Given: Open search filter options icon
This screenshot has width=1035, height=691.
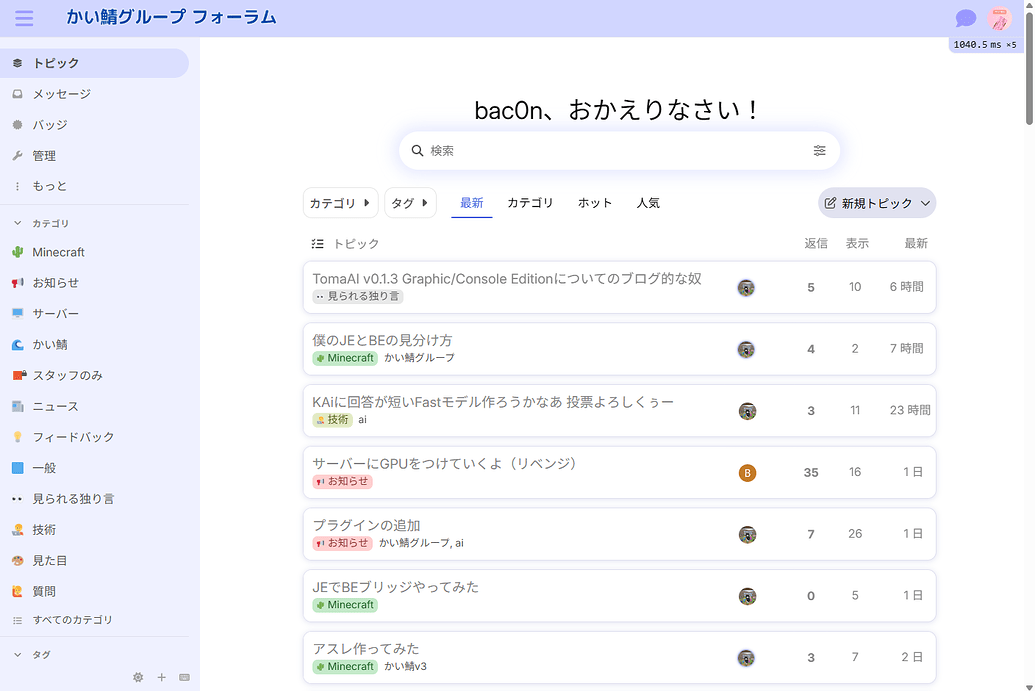Looking at the screenshot, I should coord(819,151).
